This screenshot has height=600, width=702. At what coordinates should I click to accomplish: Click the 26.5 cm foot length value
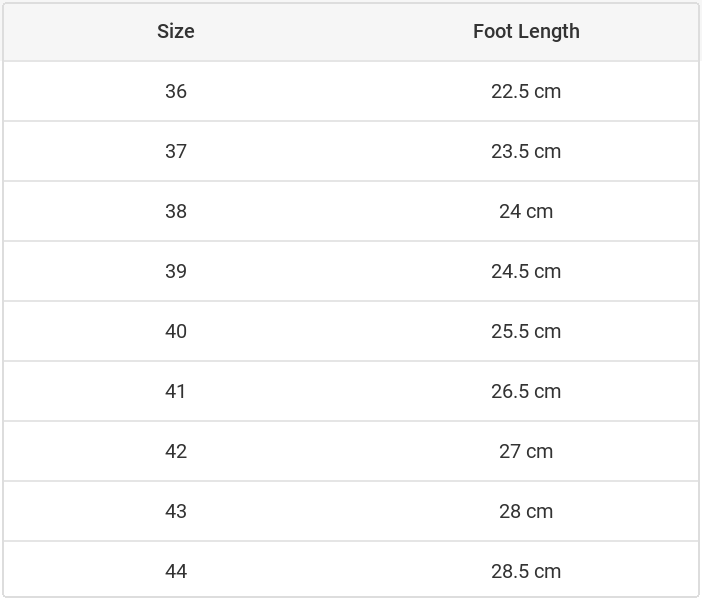(x=526, y=391)
